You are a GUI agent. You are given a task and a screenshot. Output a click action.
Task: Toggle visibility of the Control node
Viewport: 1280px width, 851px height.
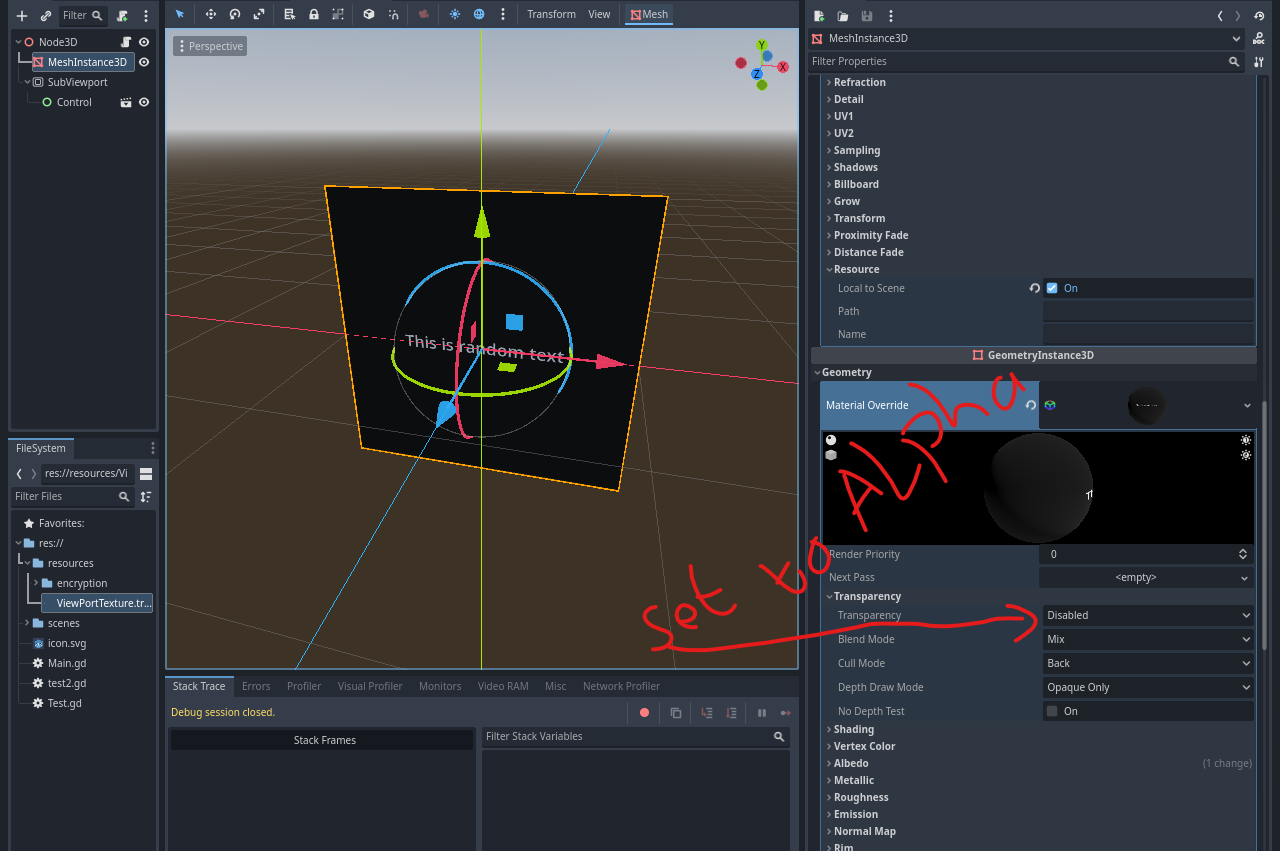(x=144, y=102)
